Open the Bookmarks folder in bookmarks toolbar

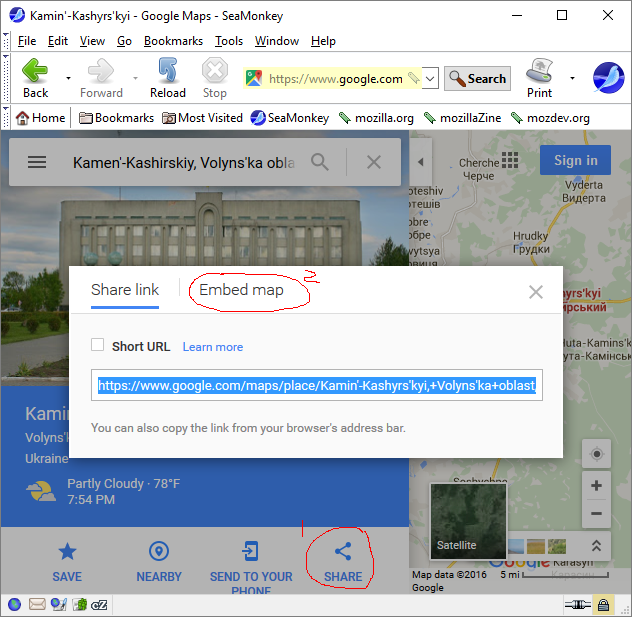pos(116,118)
